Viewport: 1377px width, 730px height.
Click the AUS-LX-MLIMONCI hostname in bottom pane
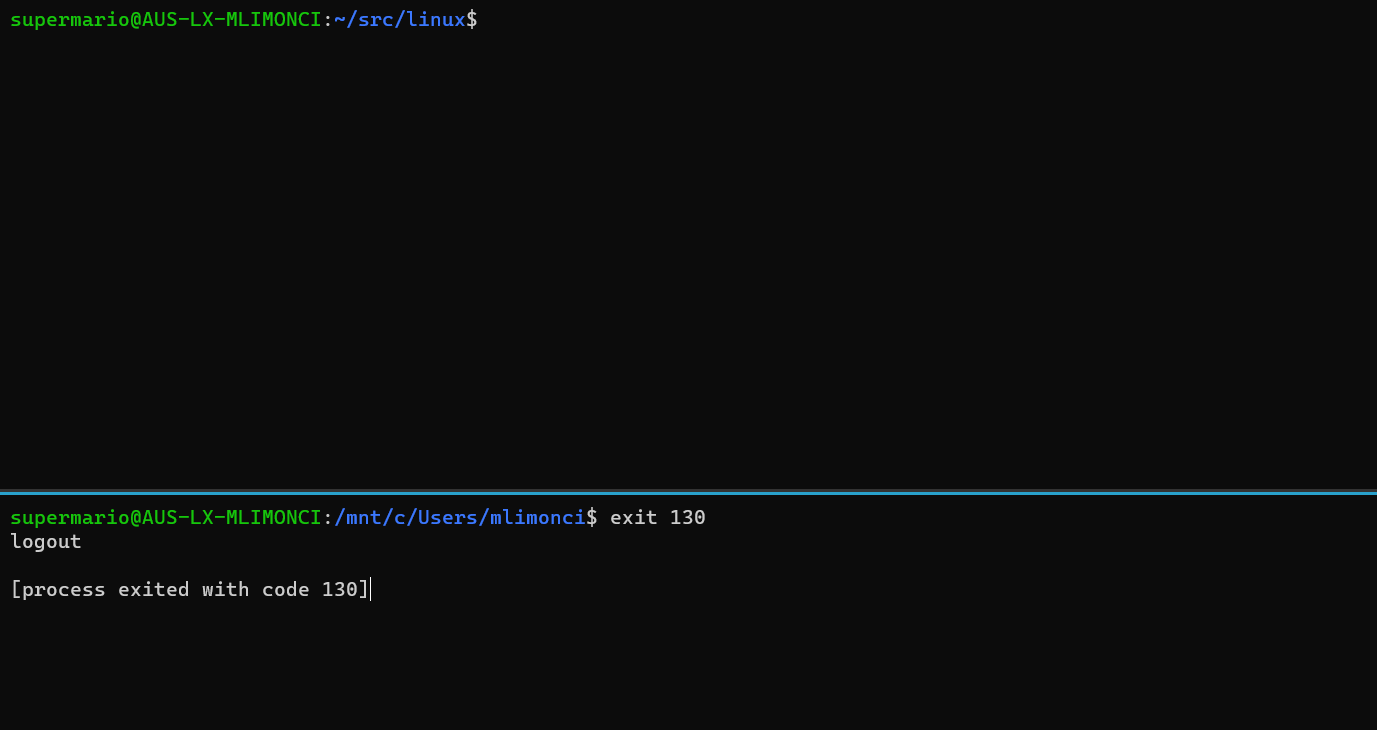point(231,517)
